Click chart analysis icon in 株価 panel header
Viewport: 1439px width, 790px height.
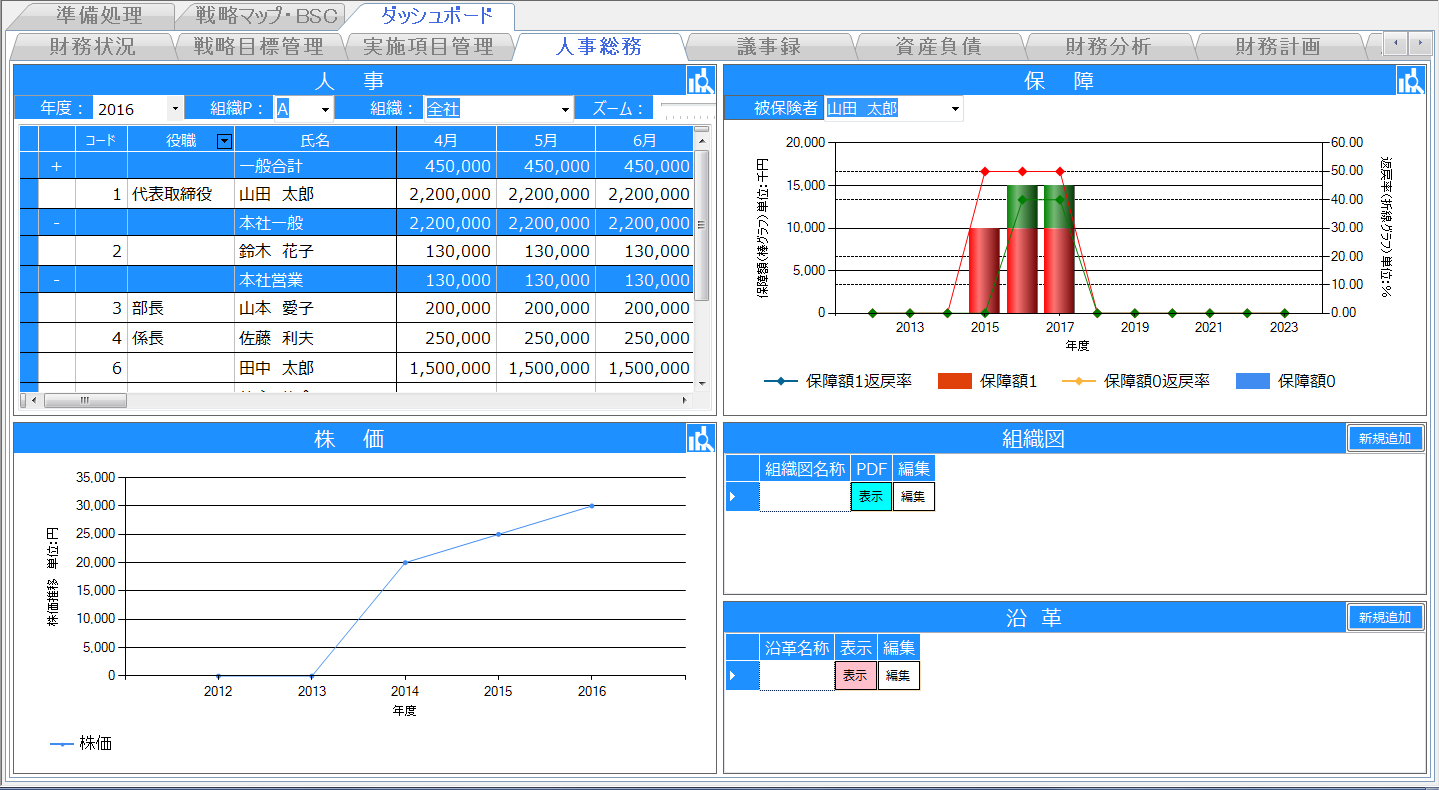point(700,438)
